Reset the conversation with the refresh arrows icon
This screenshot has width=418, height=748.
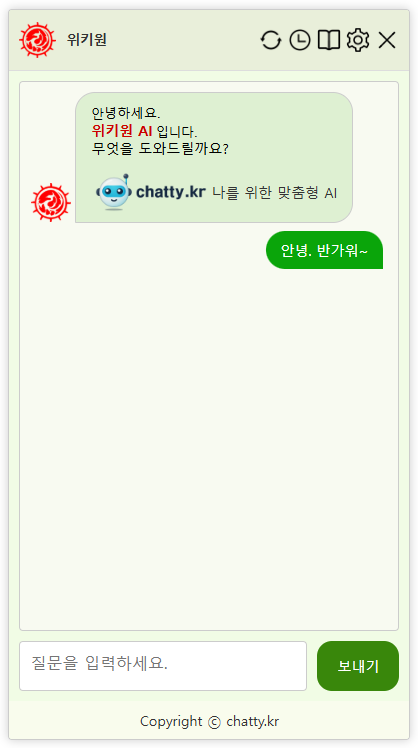(x=271, y=40)
